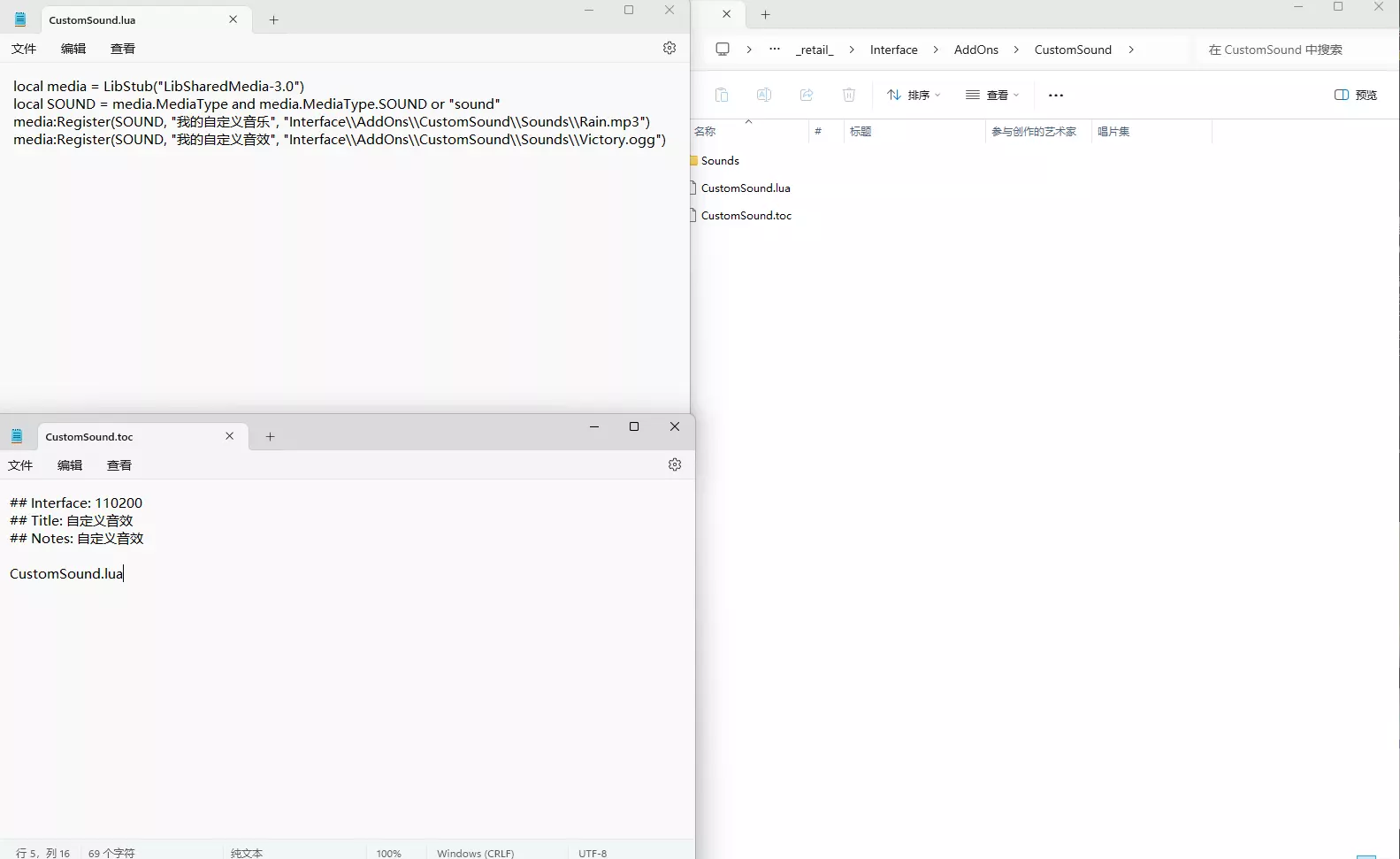Open the Explorer See more (...) menu
Image resolution: width=1400 pixels, height=859 pixels.
click(x=1056, y=95)
